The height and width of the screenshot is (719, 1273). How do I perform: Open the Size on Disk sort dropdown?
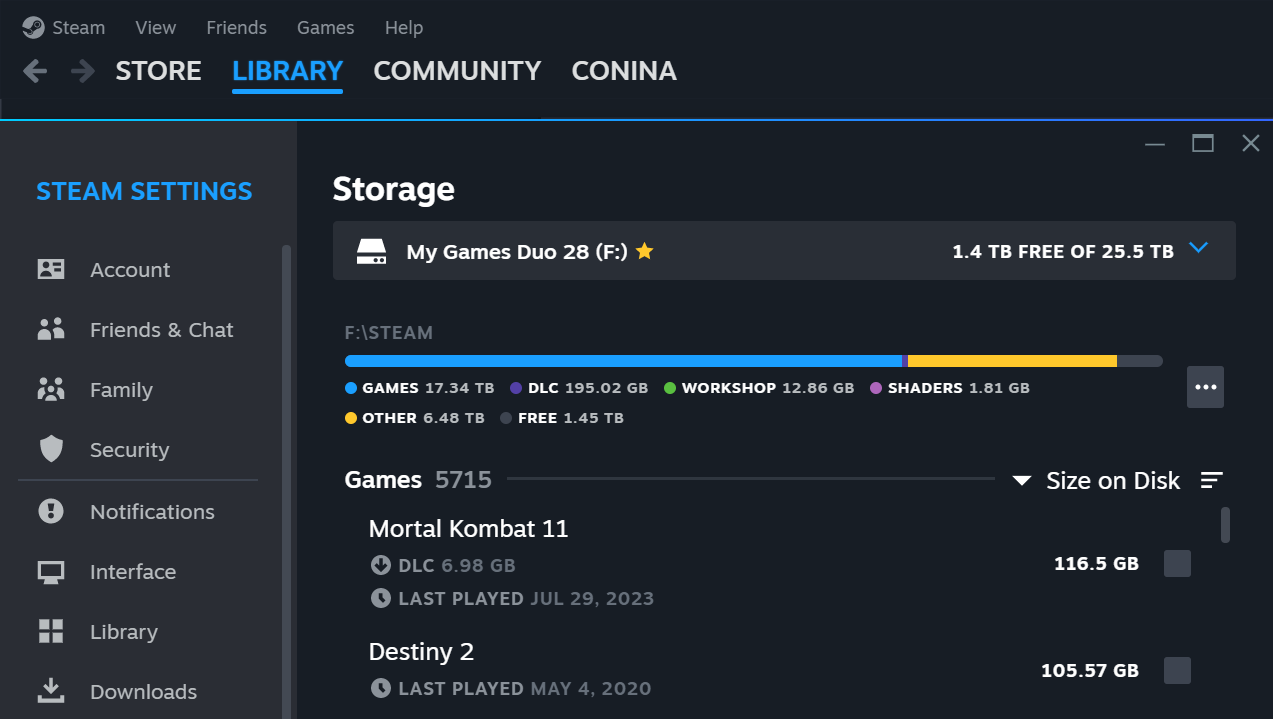pyautogui.click(x=1097, y=481)
